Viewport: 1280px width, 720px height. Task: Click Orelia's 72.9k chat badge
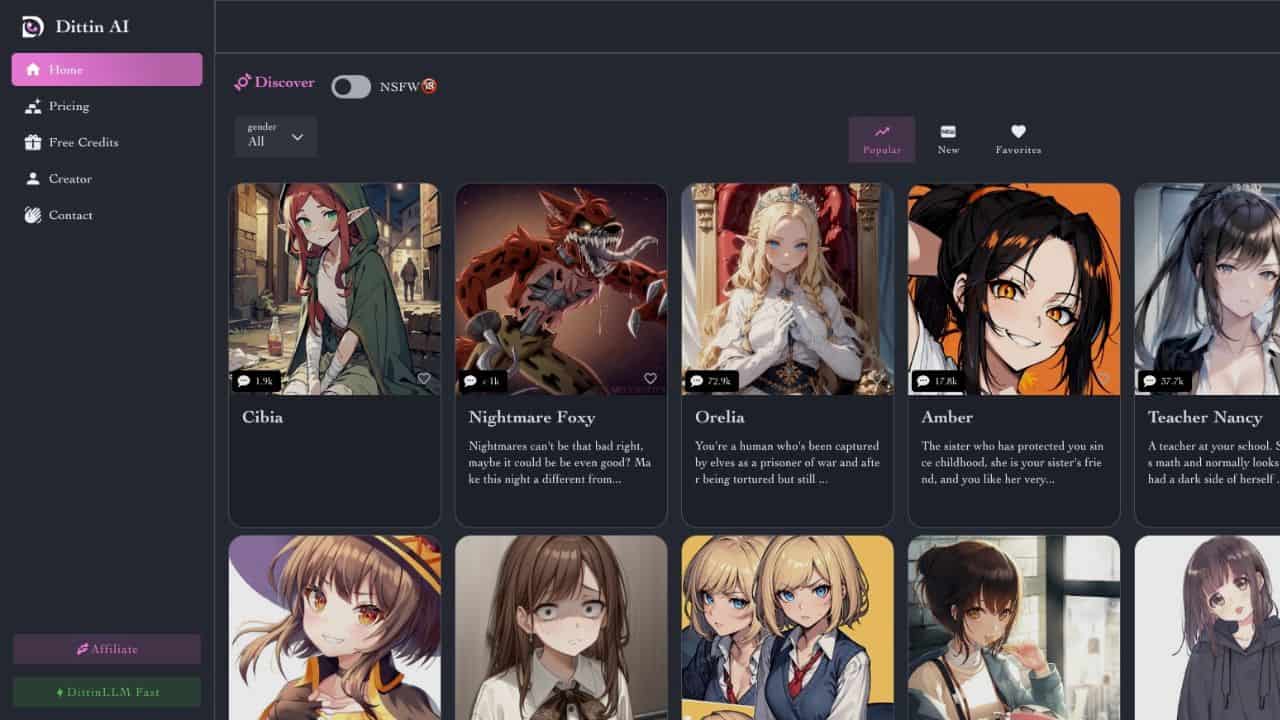pos(711,381)
